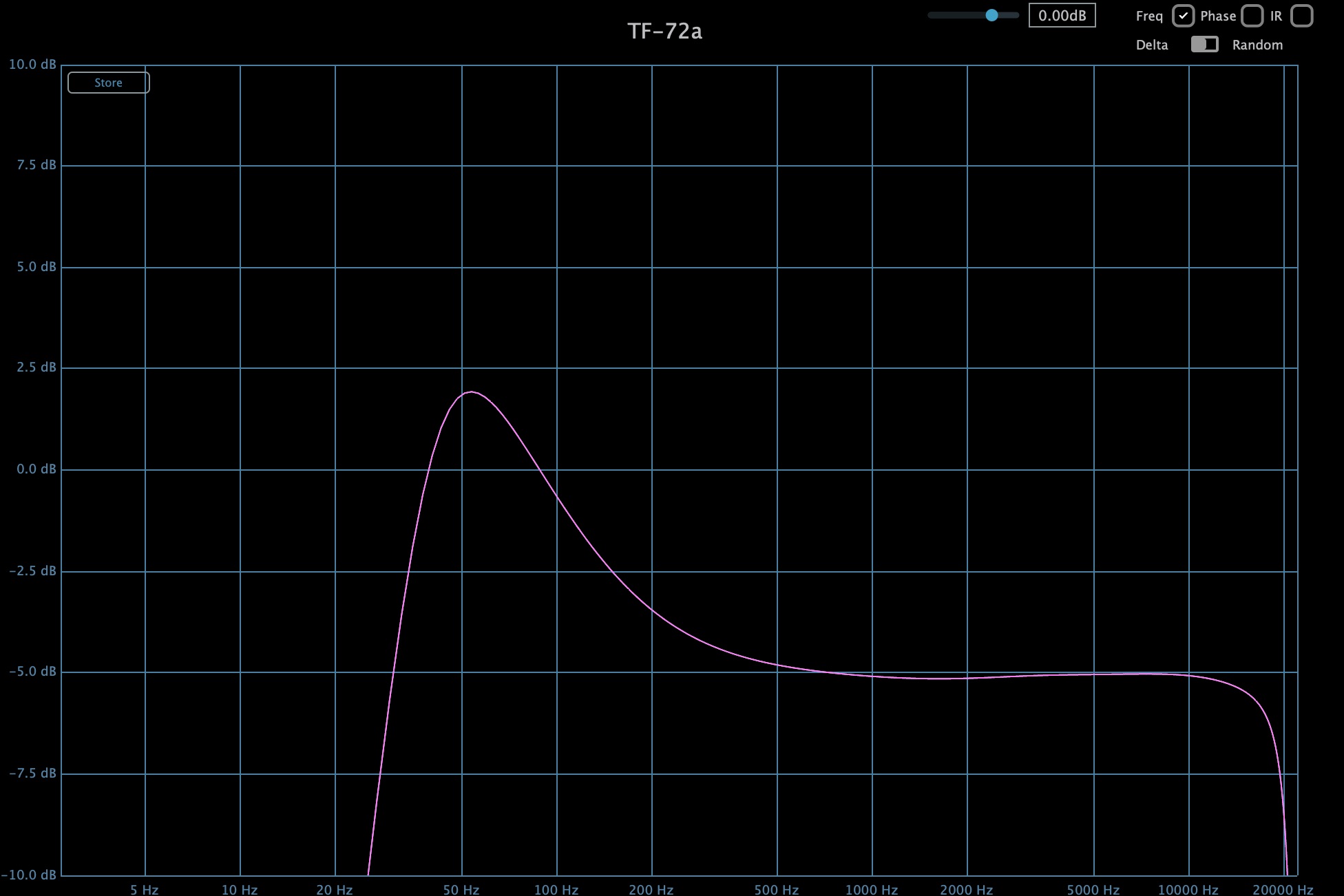Screen dimensions: 1344x896
Task: Click the 20000 Hz axis label
Action: (x=1283, y=889)
